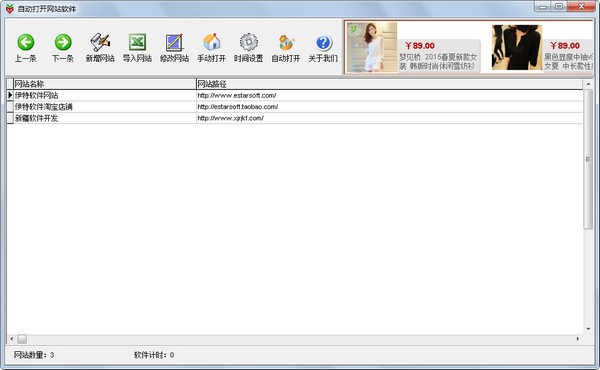Click the 网站数量: 3 status text
The image size is (600, 370).
coord(34,355)
